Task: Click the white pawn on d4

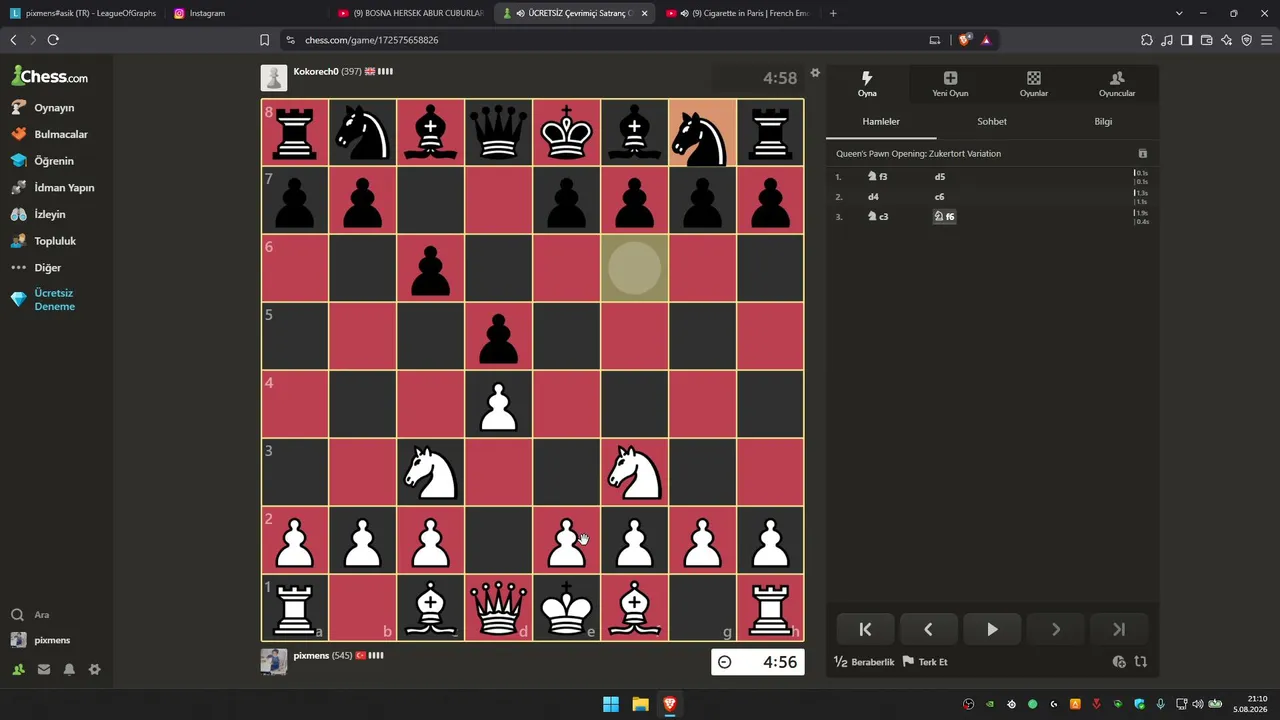Action: click(x=499, y=404)
